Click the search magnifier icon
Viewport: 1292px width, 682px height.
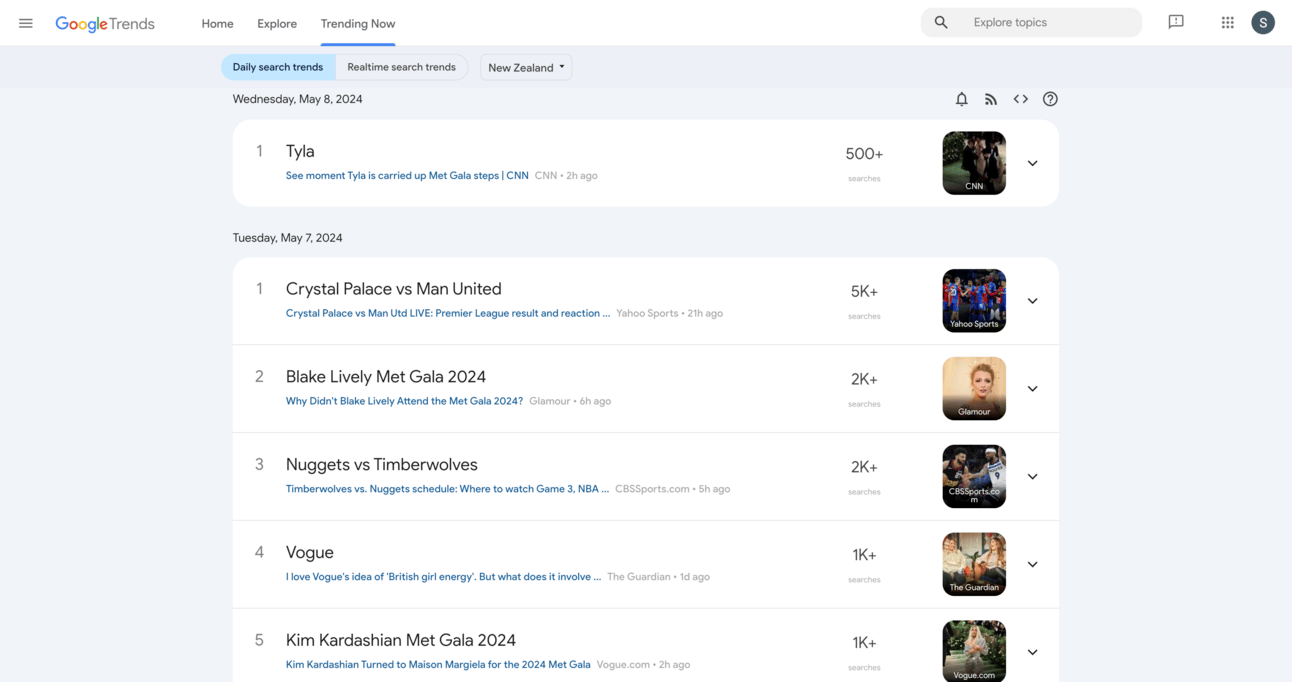pos(941,22)
